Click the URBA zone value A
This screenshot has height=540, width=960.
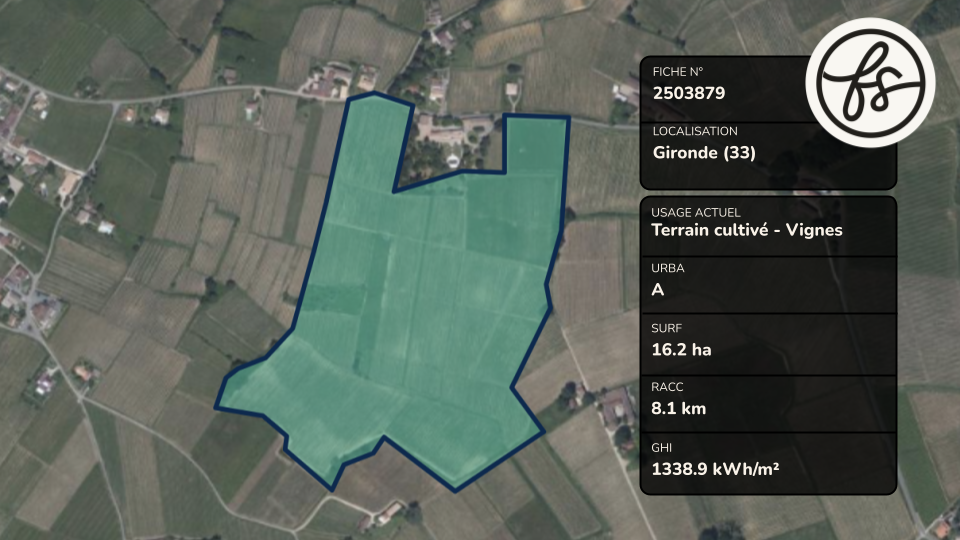click(658, 290)
